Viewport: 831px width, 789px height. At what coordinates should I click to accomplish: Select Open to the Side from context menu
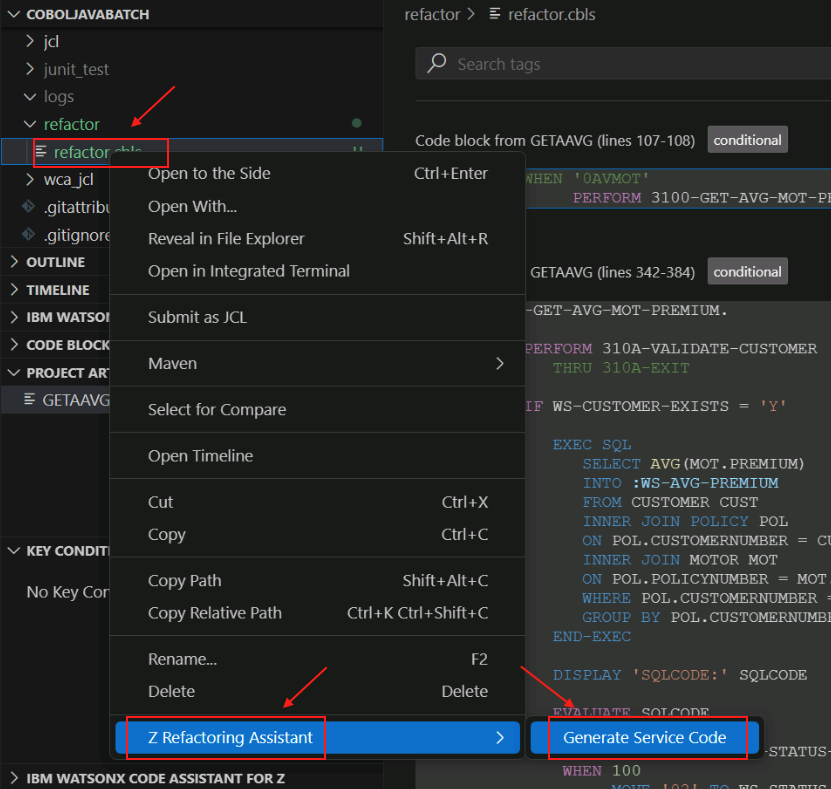click(x=209, y=172)
